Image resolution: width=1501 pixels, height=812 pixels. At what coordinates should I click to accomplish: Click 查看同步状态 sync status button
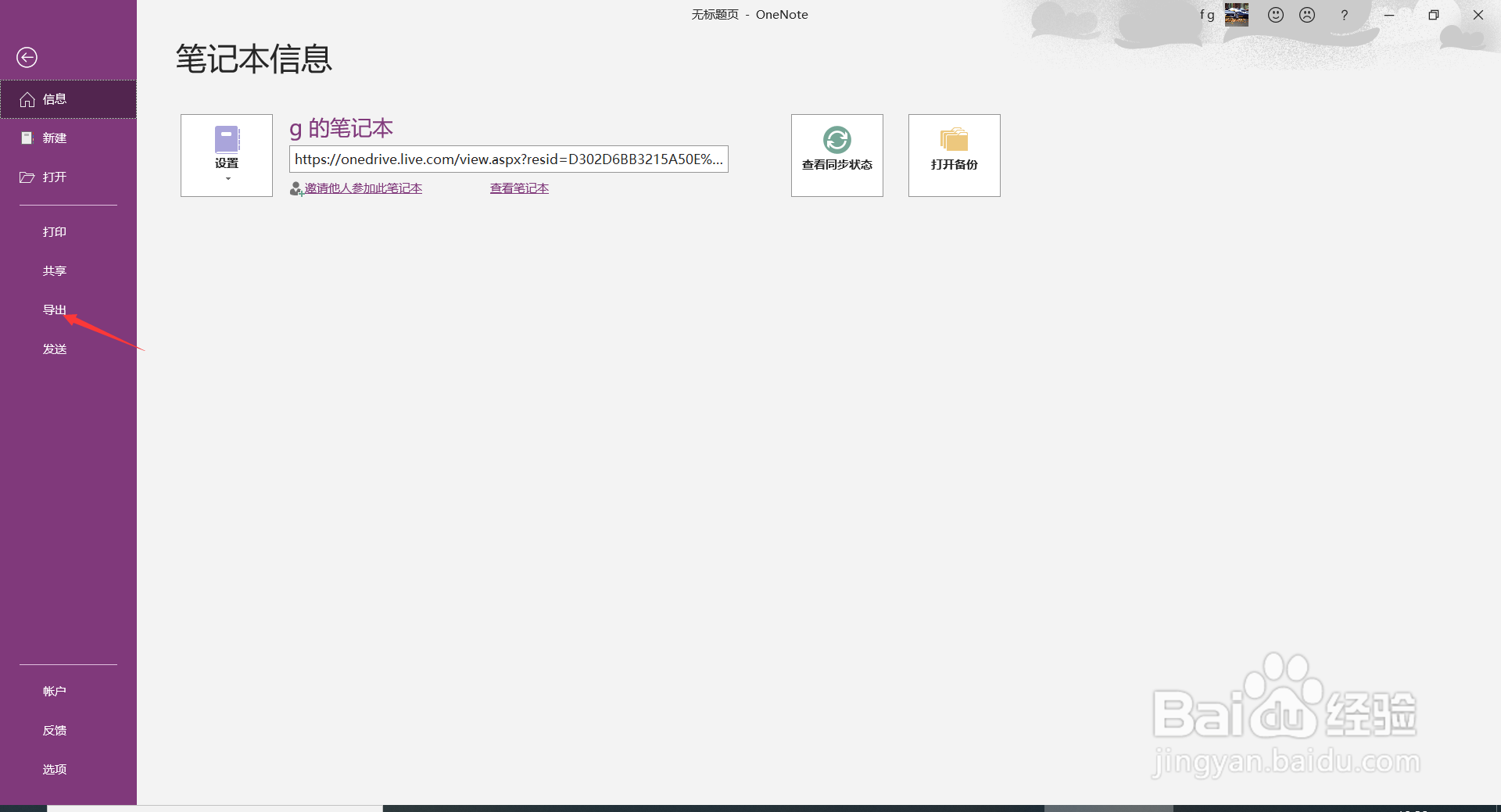tap(837, 156)
